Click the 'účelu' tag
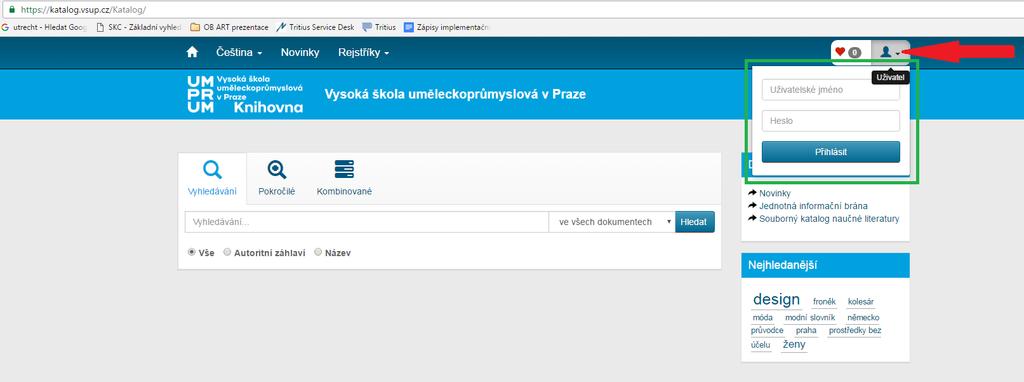This screenshot has height=382, width=1024. point(761,344)
